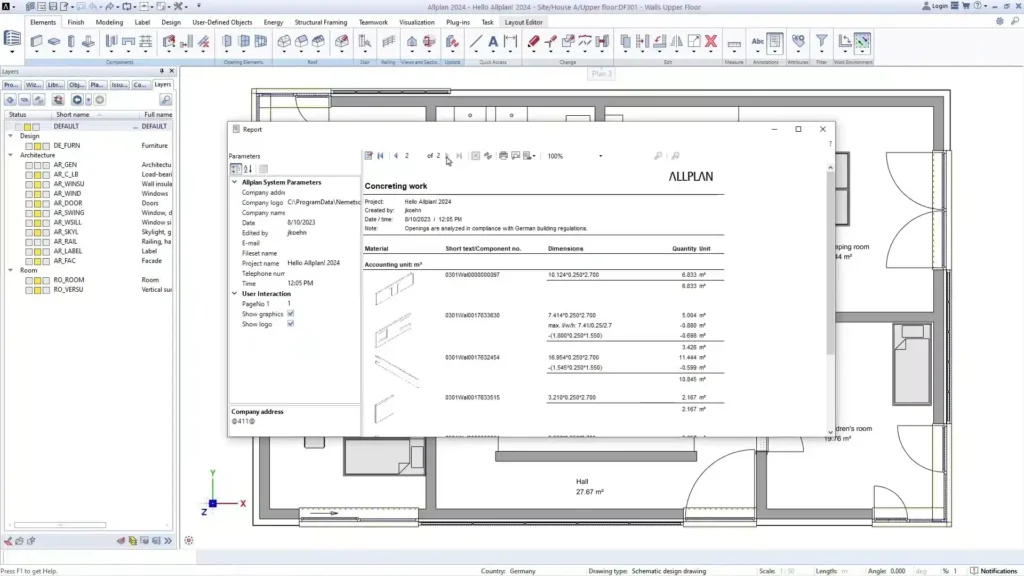Click the yellow layer status swatch for DEFAULT
1024x576 pixels.
27,126
